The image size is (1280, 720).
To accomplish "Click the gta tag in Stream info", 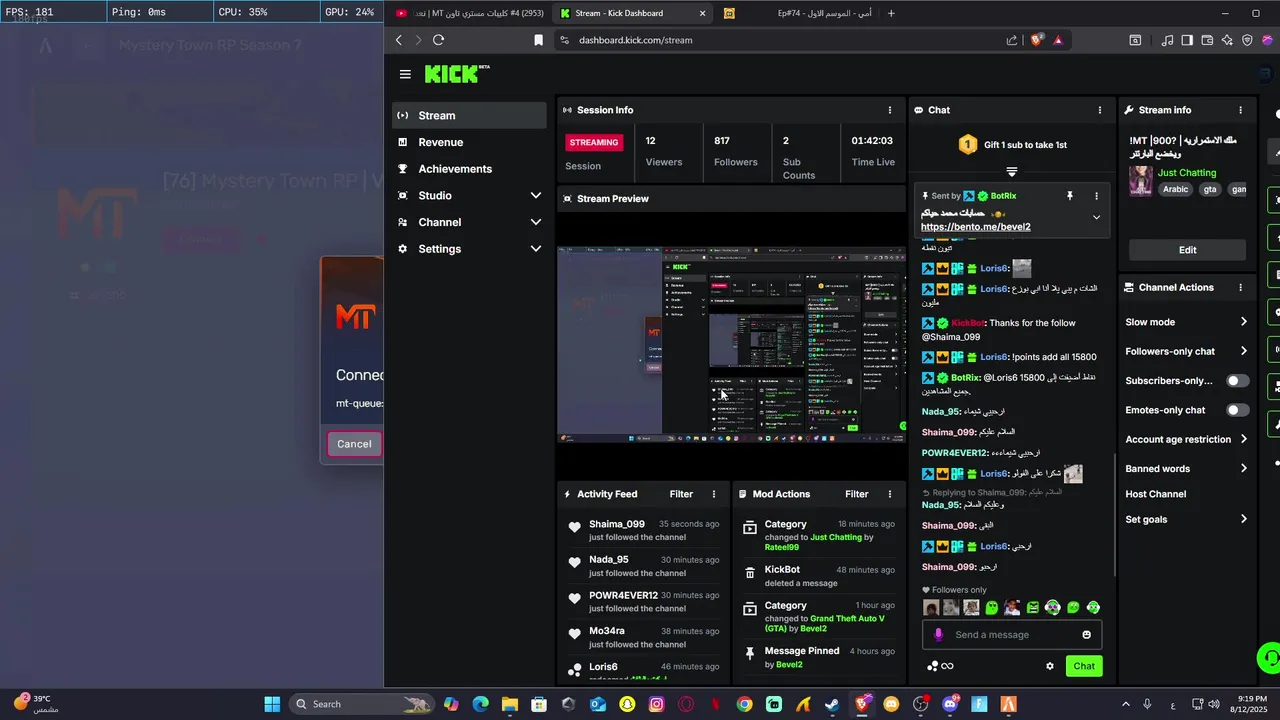I will coord(1210,189).
